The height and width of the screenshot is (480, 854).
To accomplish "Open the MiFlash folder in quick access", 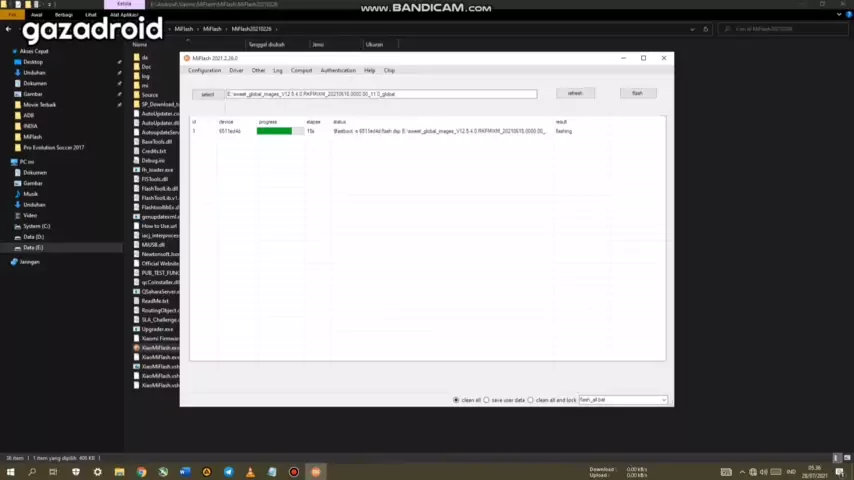I will click(32, 137).
